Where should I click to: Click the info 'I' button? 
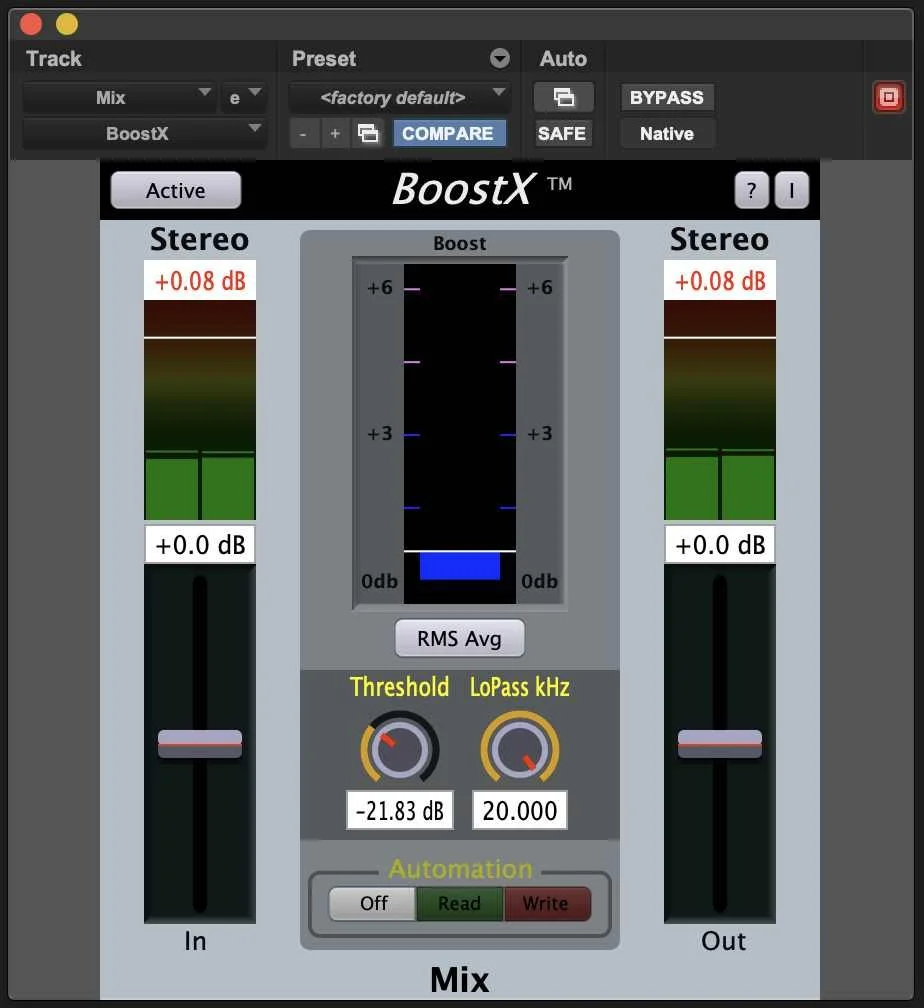point(792,190)
